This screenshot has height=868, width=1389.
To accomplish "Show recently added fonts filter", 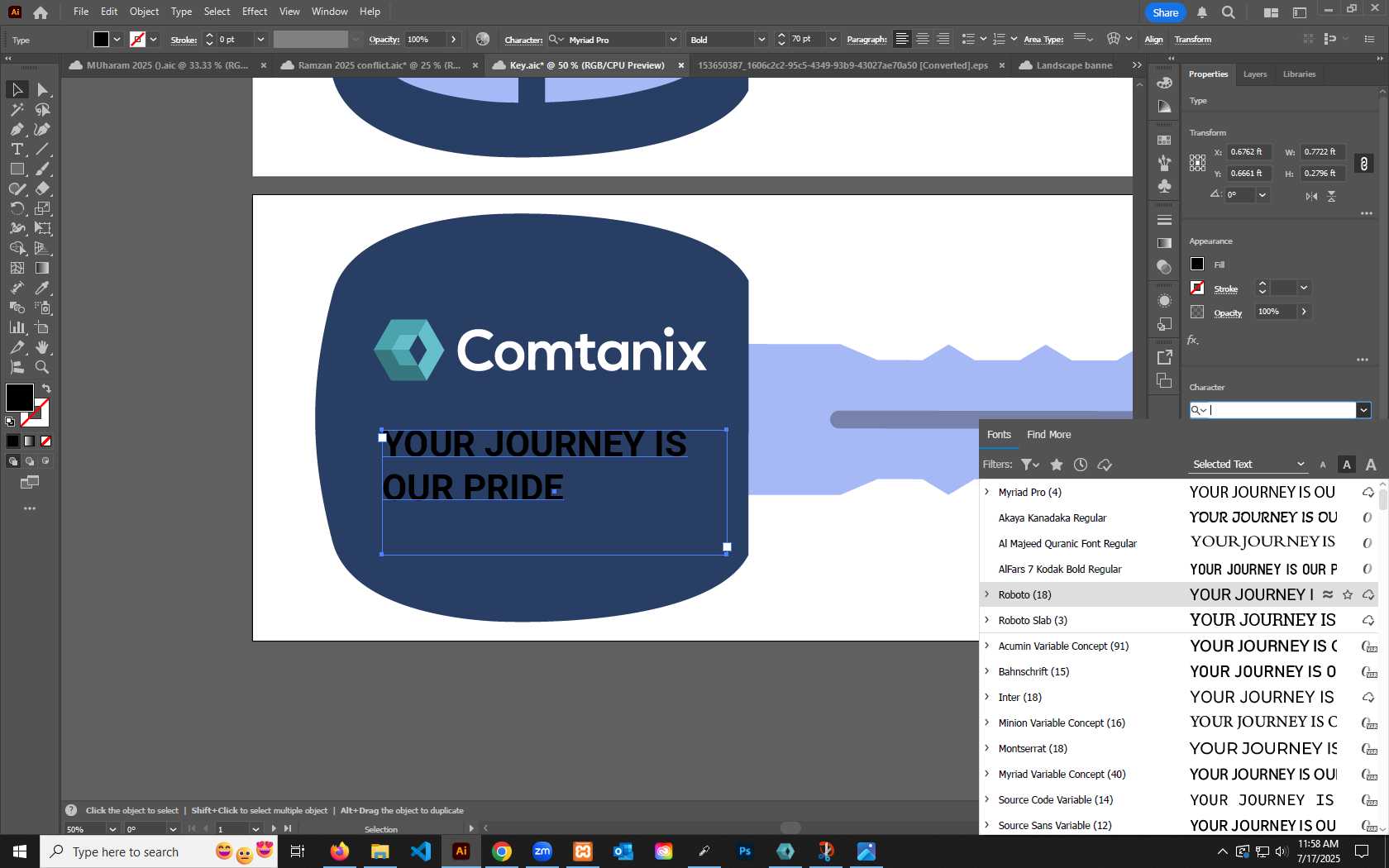I will coord(1080,465).
